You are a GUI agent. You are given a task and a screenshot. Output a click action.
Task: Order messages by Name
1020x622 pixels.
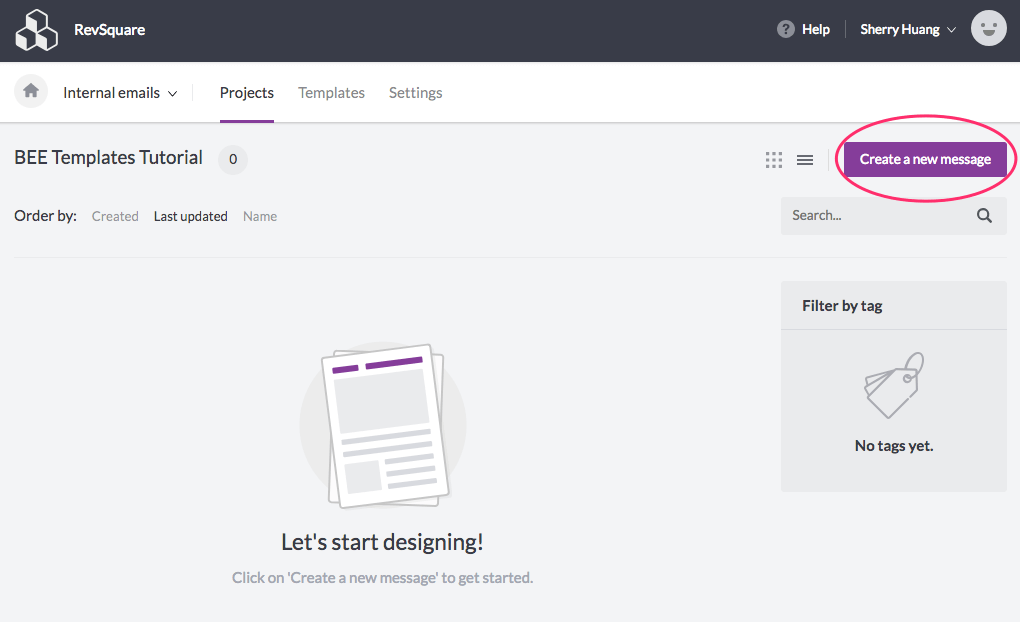pyautogui.click(x=260, y=216)
